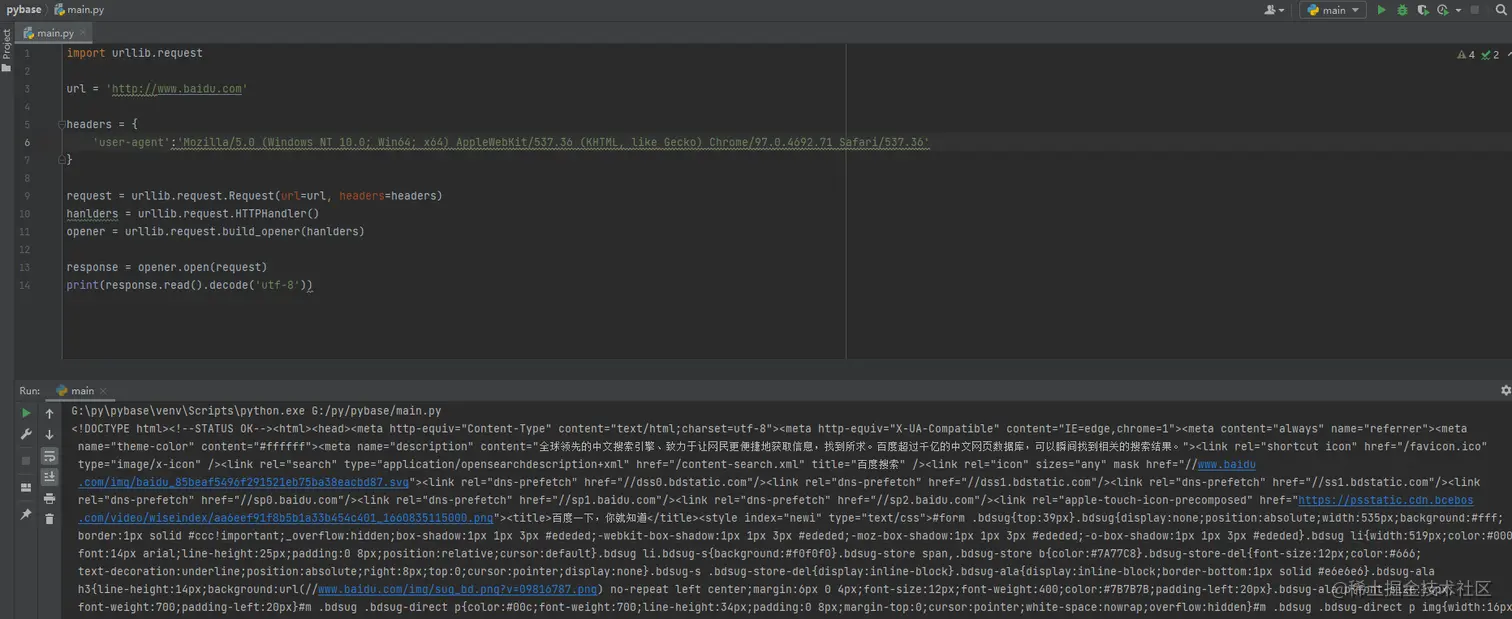
Task: Click the Profile run icon with clock
Action: coord(1442,10)
